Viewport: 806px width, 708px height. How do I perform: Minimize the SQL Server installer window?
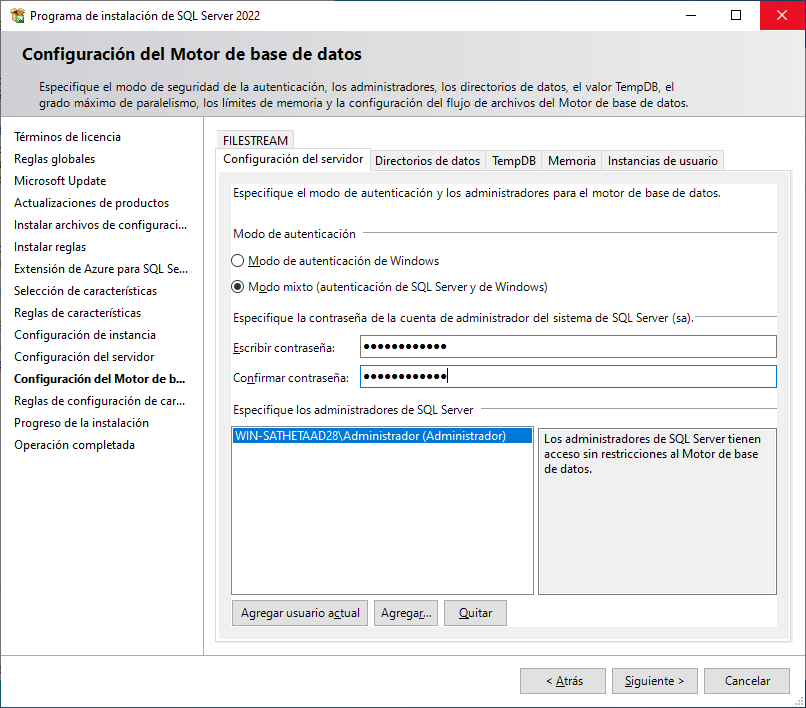point(690,16)
